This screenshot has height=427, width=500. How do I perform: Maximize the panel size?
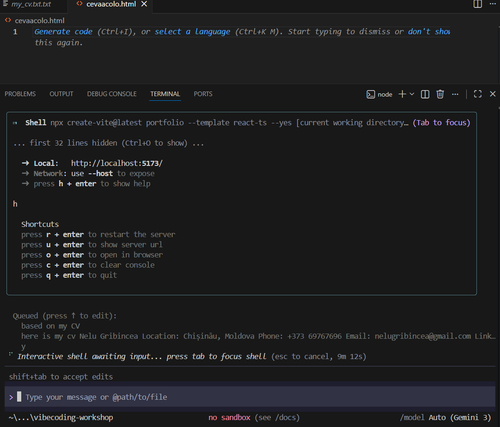478,94
